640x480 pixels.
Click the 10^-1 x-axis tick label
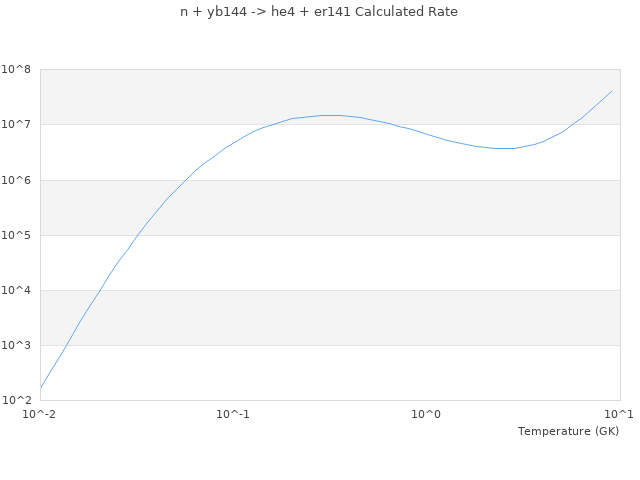tap(233, 414)
